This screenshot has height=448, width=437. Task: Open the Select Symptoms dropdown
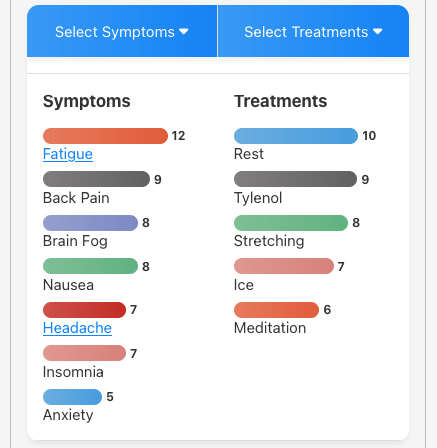pos(122,31)
